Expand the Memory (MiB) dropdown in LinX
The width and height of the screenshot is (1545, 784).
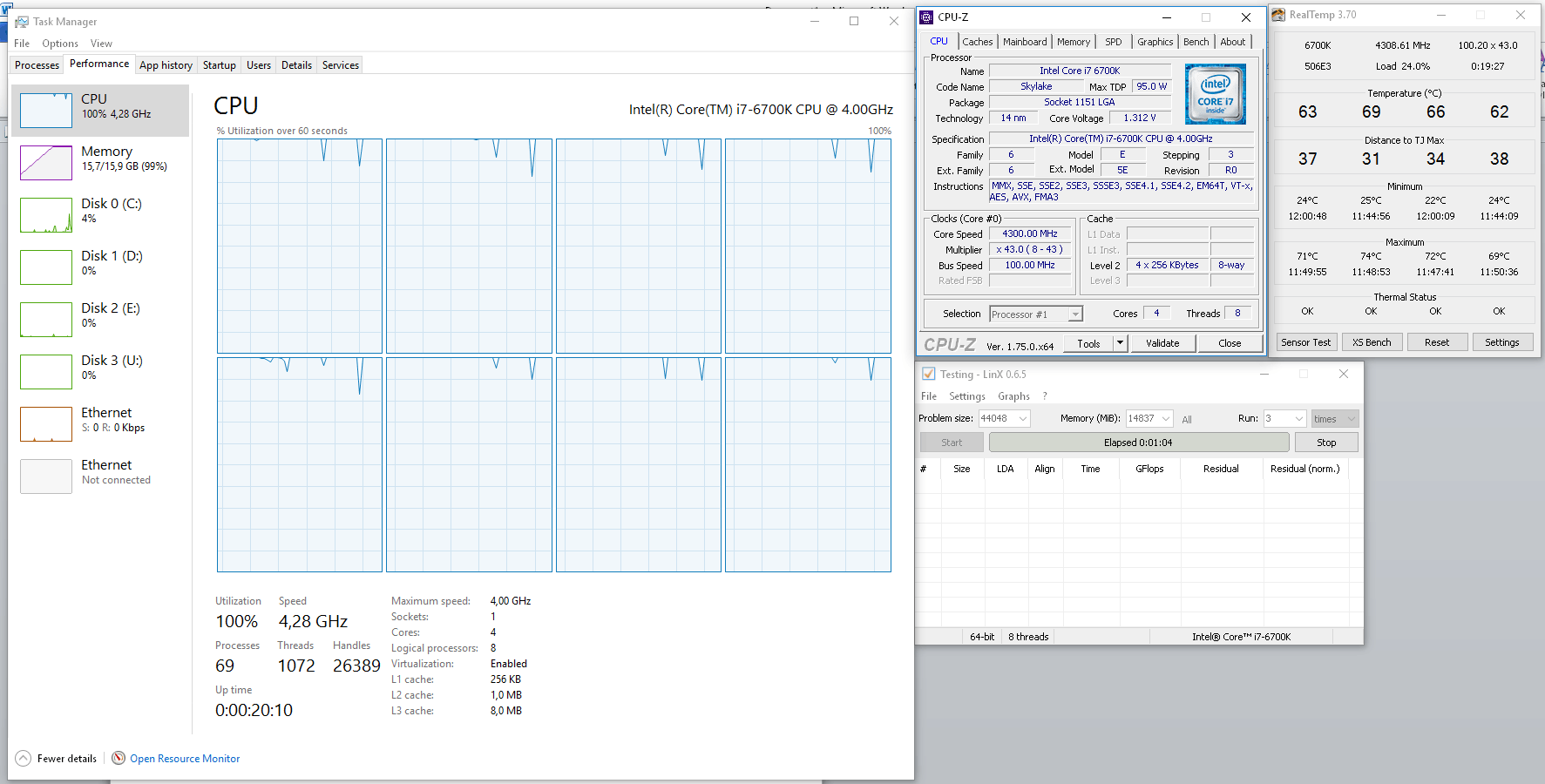[1166, 419]
